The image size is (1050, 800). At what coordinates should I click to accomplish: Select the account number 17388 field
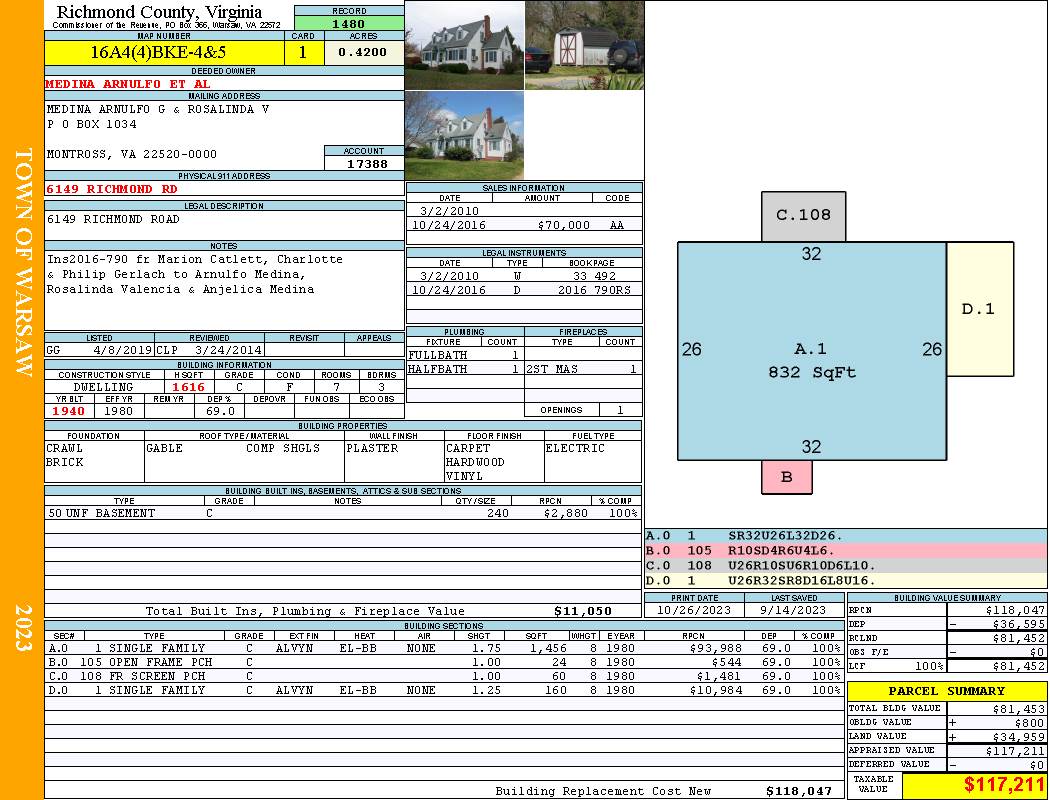pos(364,163)
